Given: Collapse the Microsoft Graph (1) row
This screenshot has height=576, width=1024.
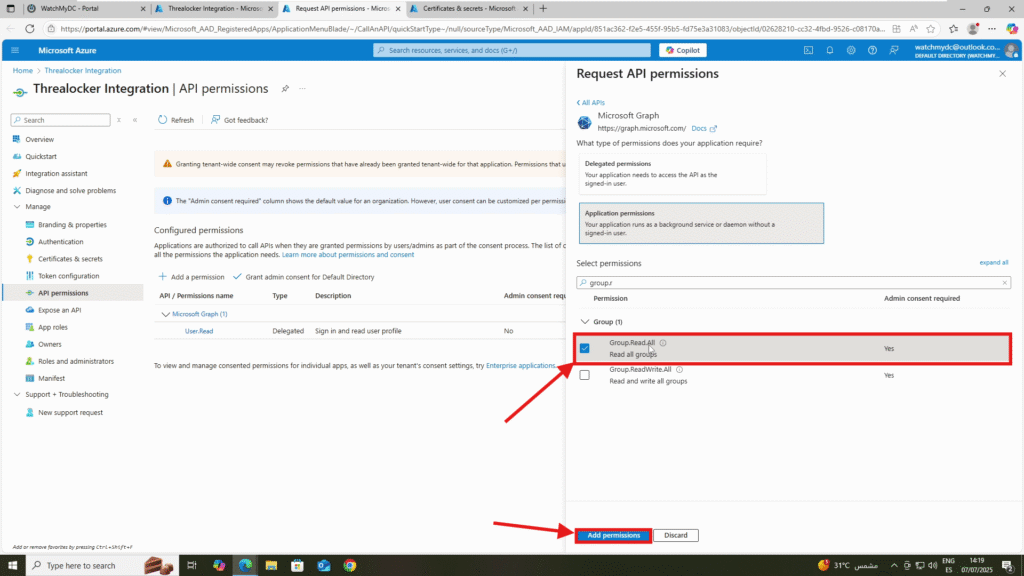Looking at the screenshot, I should coord(165,314).
